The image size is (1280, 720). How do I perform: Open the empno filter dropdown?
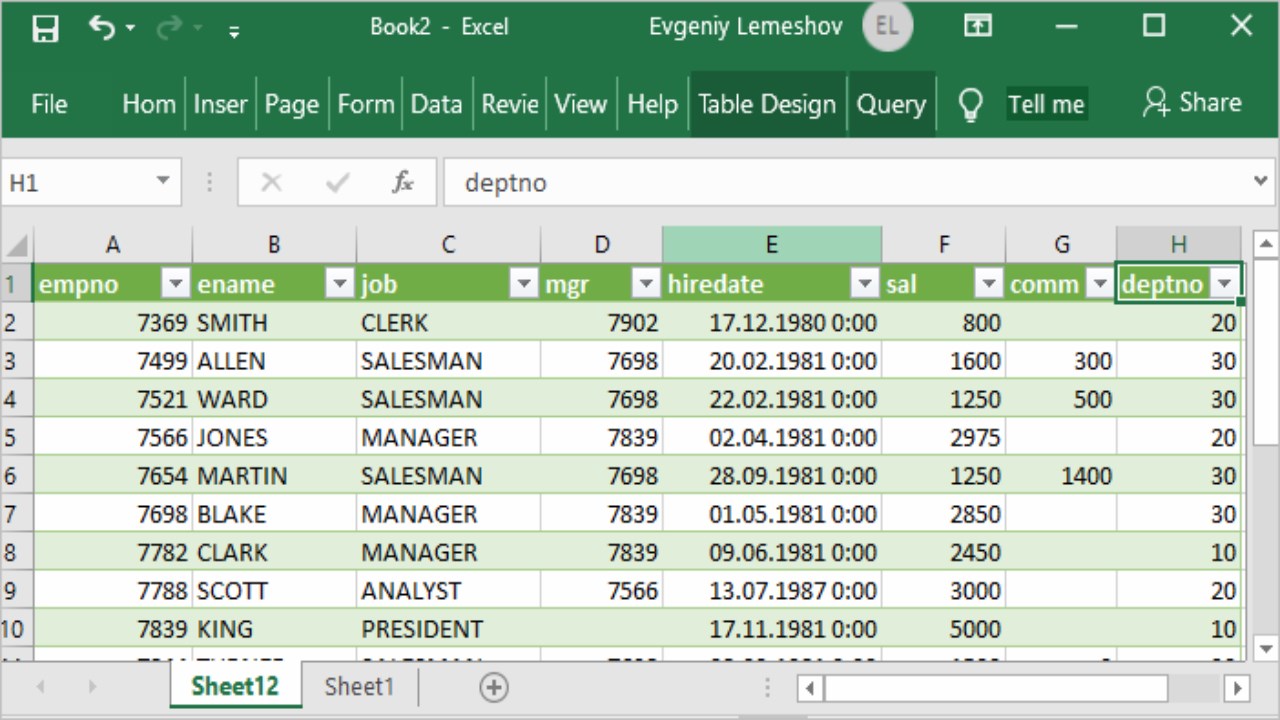pos(176,284)
